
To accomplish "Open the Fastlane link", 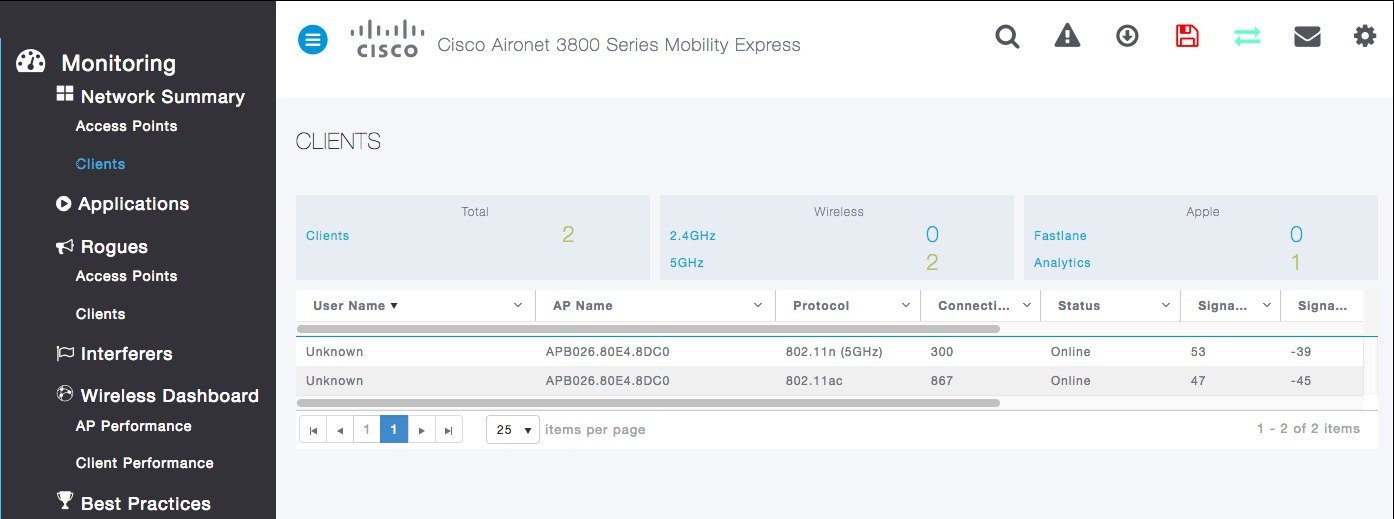I will [1060, 236].
